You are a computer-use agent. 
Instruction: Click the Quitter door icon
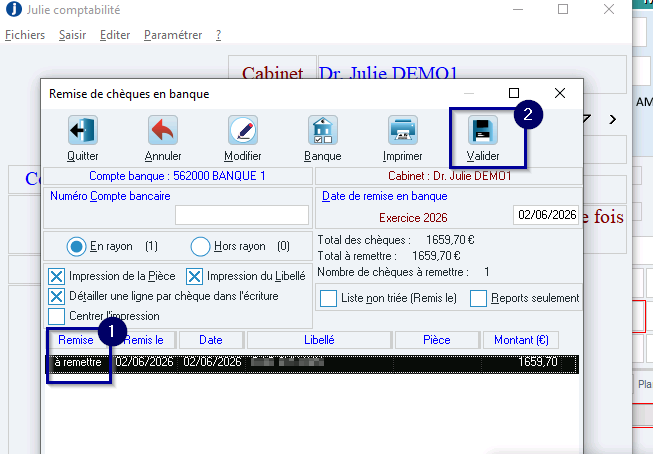pyautogui.click(x=82, y=130)
